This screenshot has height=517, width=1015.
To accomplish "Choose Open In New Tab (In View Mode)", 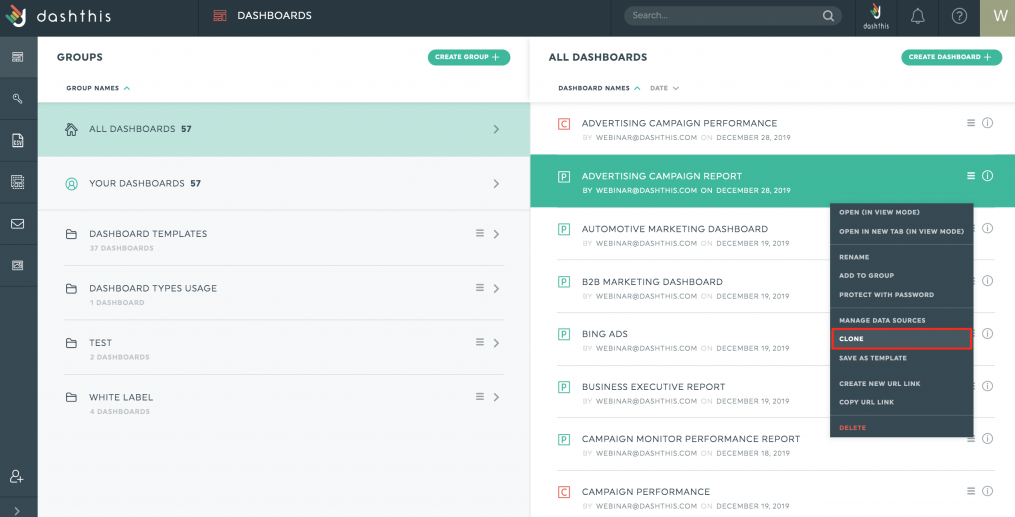I will coord(902,231).
